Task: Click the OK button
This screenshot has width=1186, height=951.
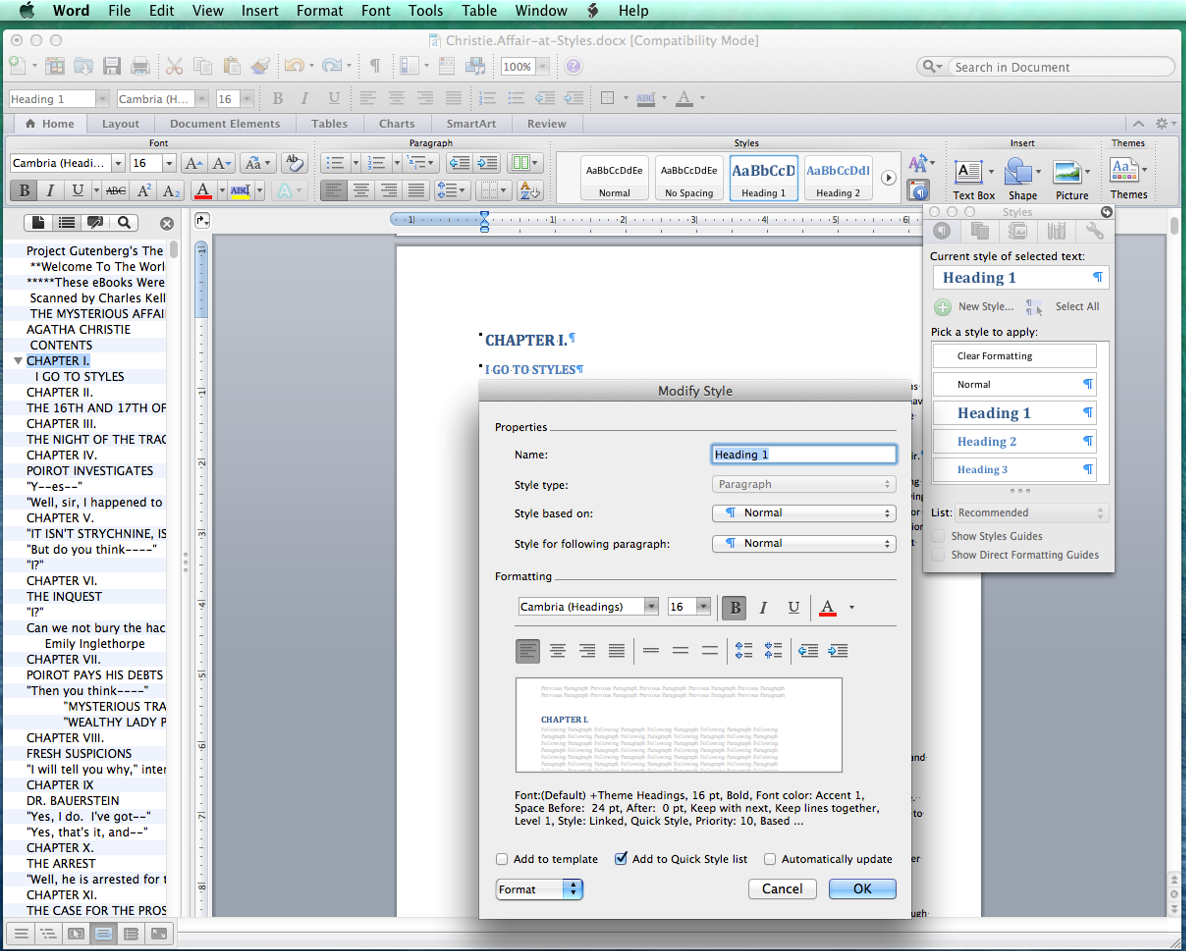Action: coord(862,889)
